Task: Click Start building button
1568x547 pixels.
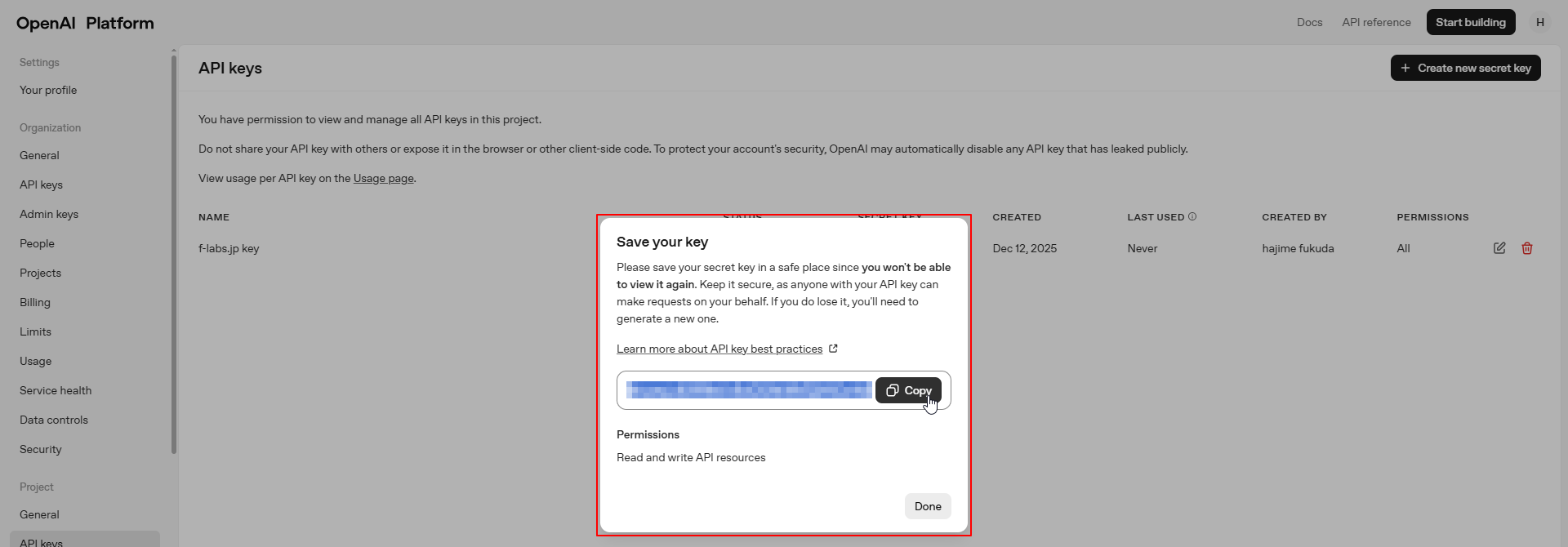Action: (x=1470, y=23)
